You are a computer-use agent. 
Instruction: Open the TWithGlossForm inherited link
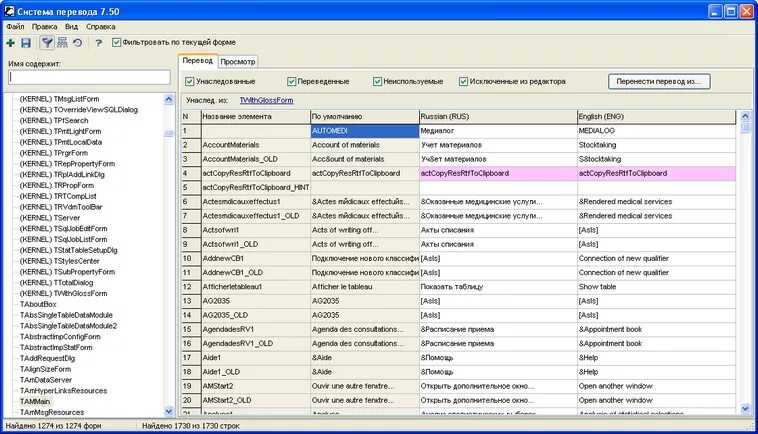[x=266, y=101]
